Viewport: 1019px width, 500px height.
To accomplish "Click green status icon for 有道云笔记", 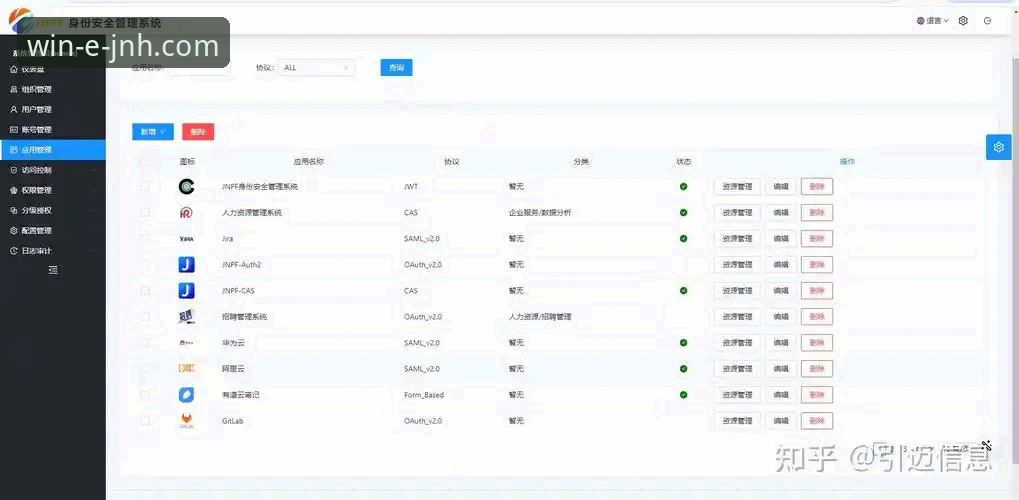I will (x=683, y=395).
